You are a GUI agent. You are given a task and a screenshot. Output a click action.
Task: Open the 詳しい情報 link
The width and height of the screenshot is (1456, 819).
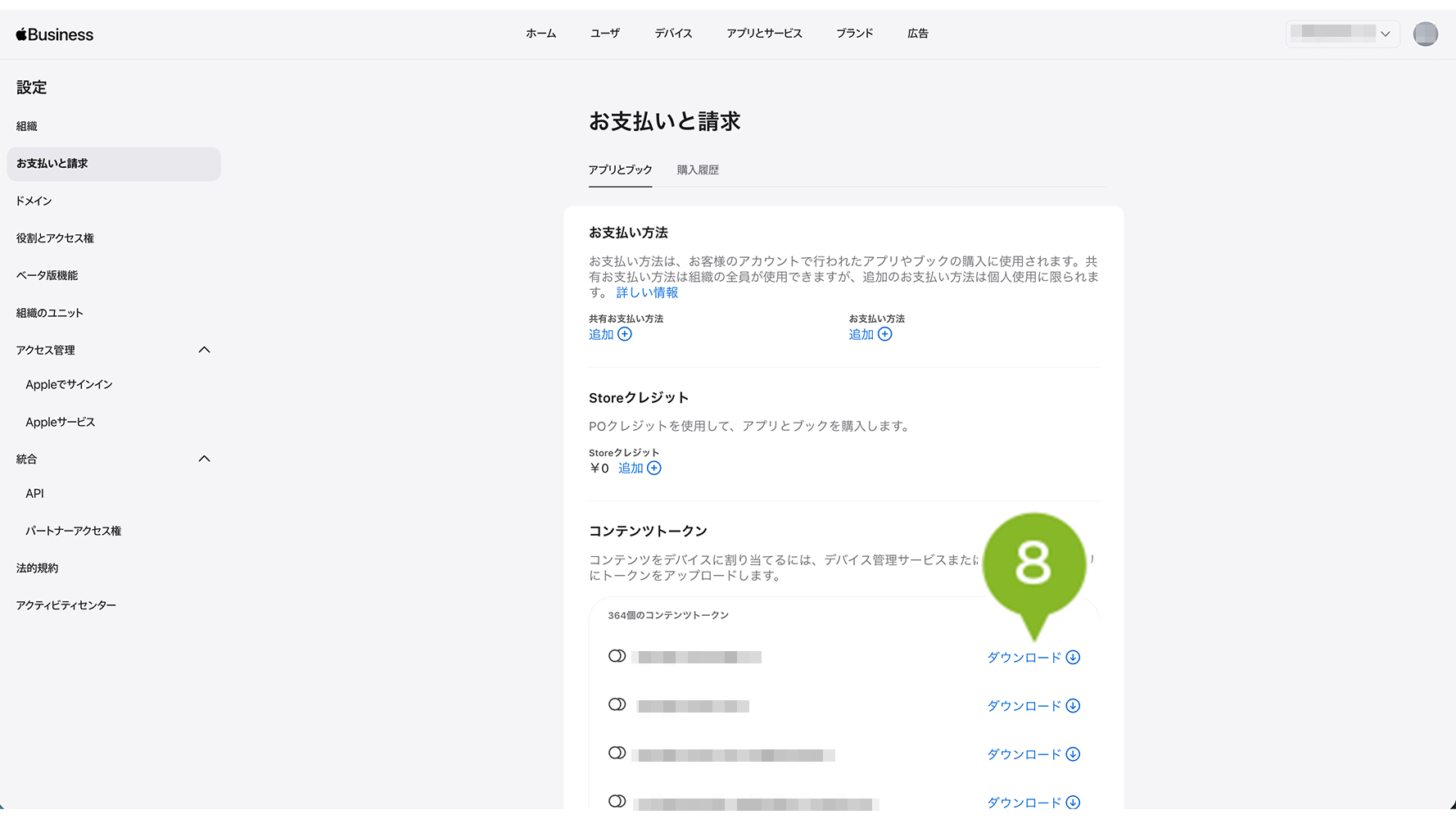pyautogui.click(x=647, y=292)
